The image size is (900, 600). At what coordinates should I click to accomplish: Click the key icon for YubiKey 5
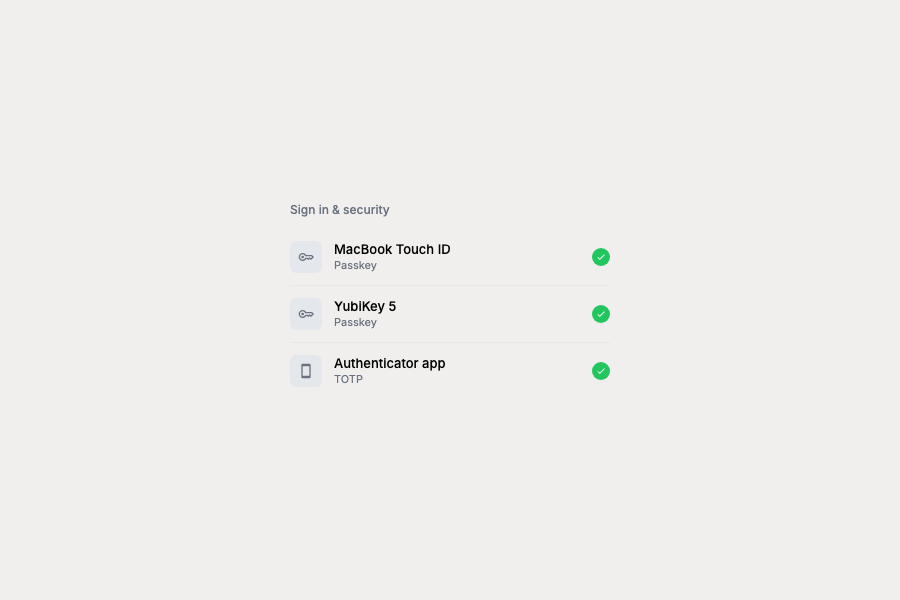[306, 313]
